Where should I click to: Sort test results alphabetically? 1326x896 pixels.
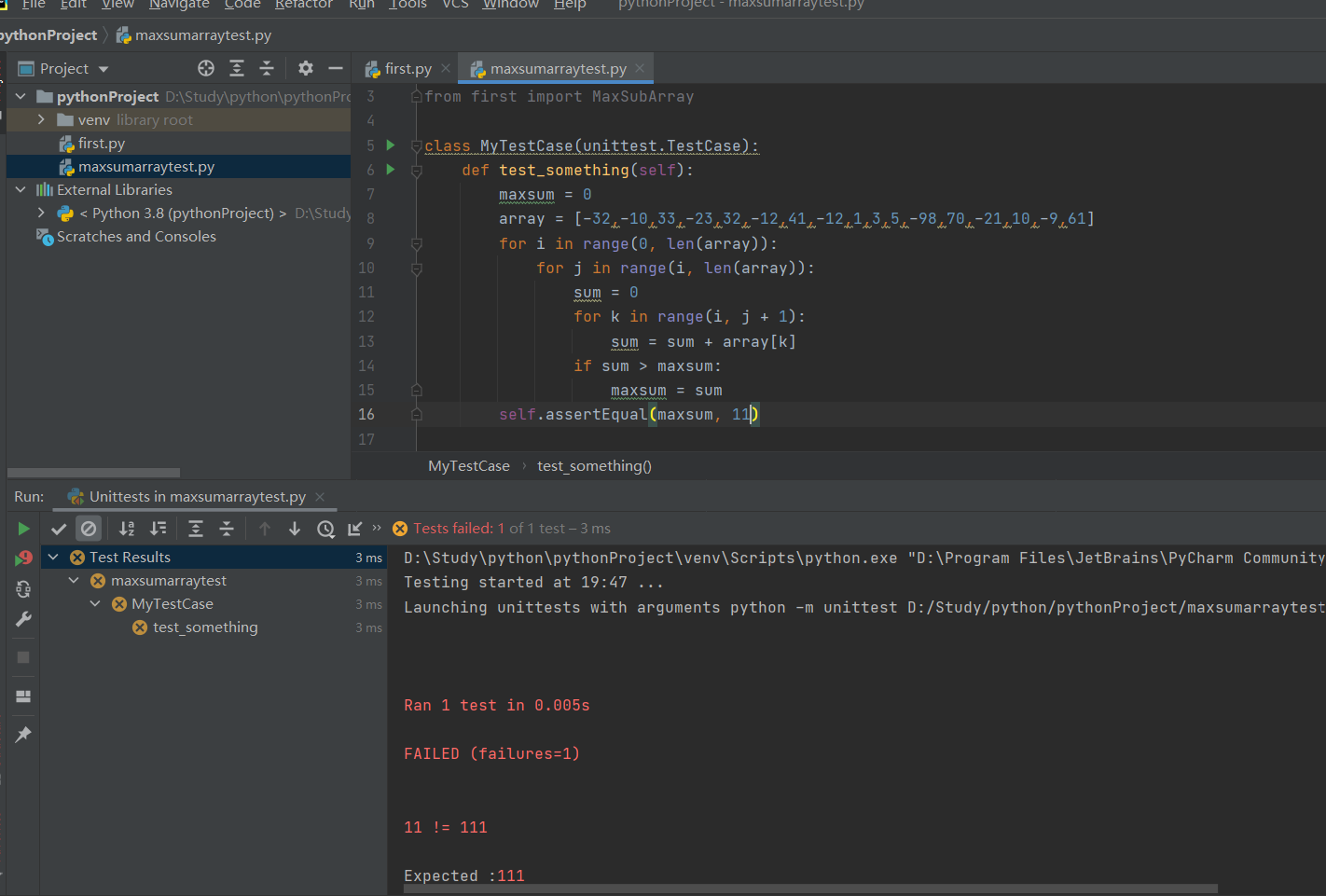[127, 529]
